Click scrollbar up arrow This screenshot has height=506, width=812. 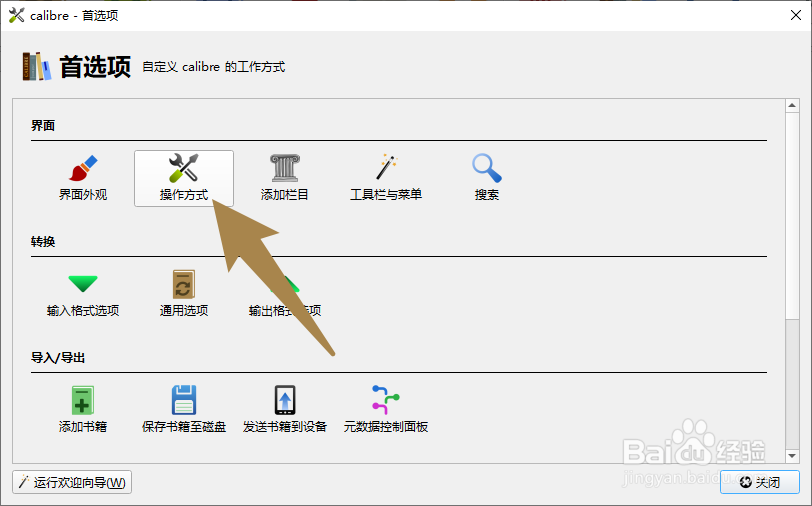coord(792,106)
